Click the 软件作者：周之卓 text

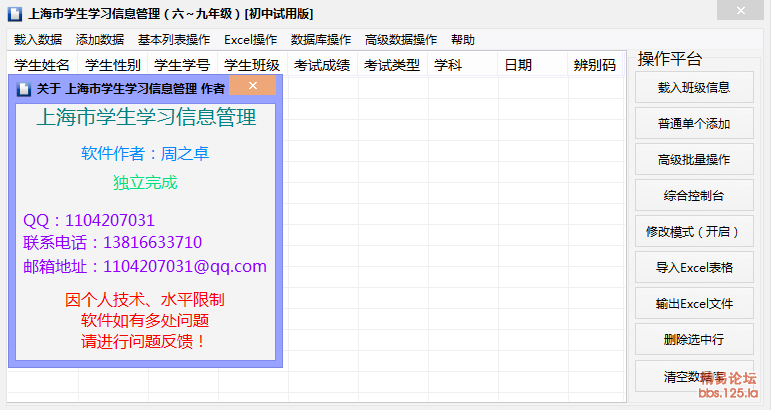(x=145, y=154)
